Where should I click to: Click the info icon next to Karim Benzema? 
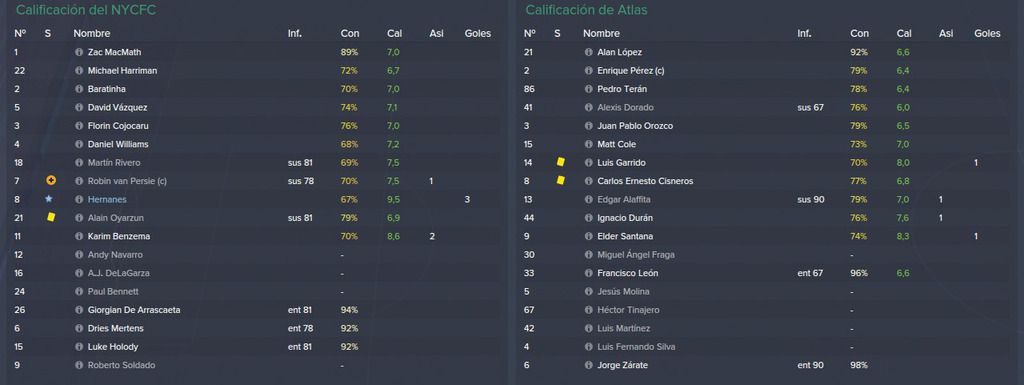[79, 236]
